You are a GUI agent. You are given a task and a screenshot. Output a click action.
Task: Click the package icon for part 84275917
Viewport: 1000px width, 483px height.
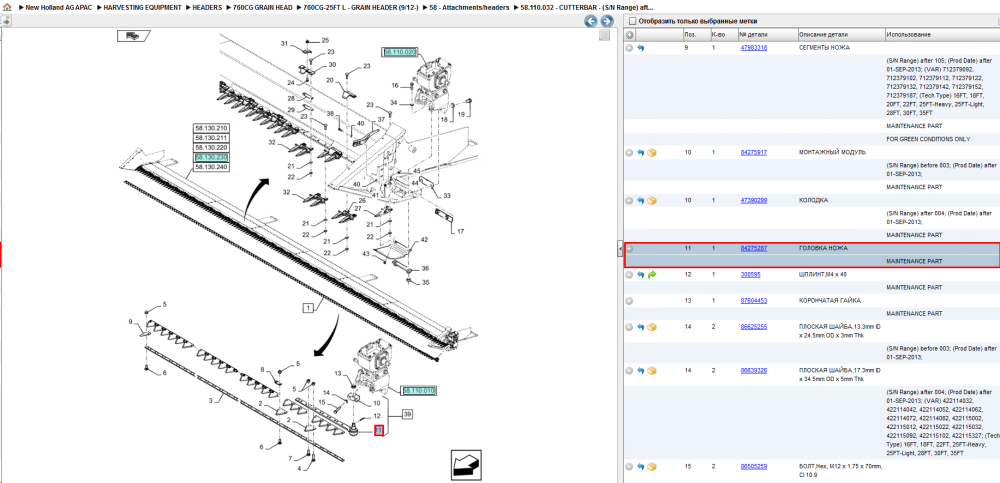click(x=652, y=153)
